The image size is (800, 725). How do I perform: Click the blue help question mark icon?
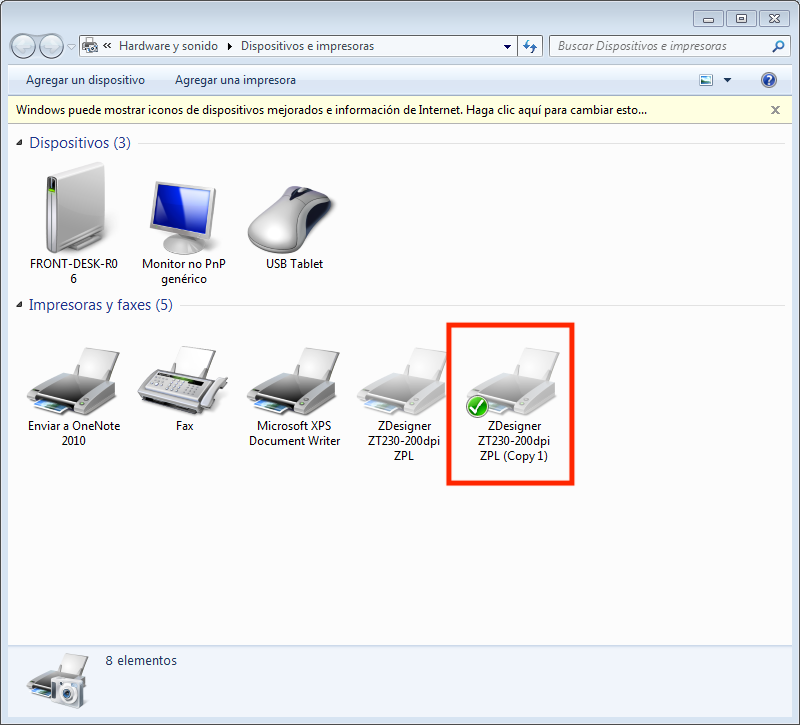coord(769,80)
